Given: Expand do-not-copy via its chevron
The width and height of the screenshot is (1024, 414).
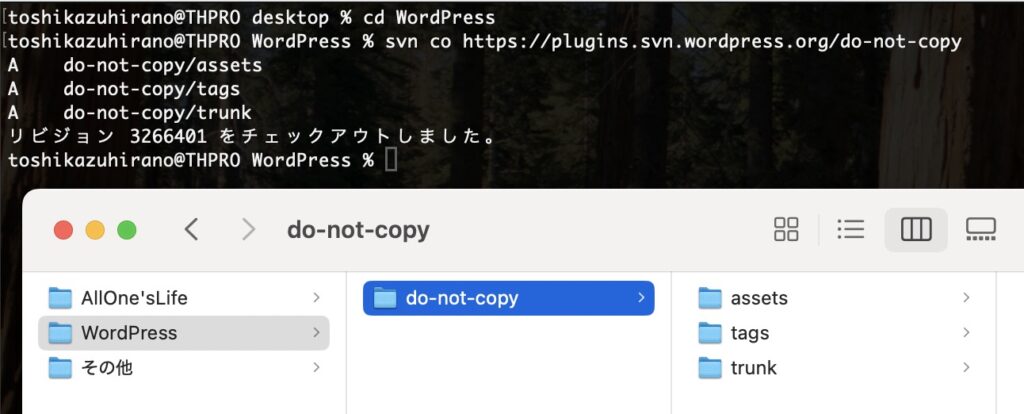Looking at the screenshot, I should click(641, 298).
